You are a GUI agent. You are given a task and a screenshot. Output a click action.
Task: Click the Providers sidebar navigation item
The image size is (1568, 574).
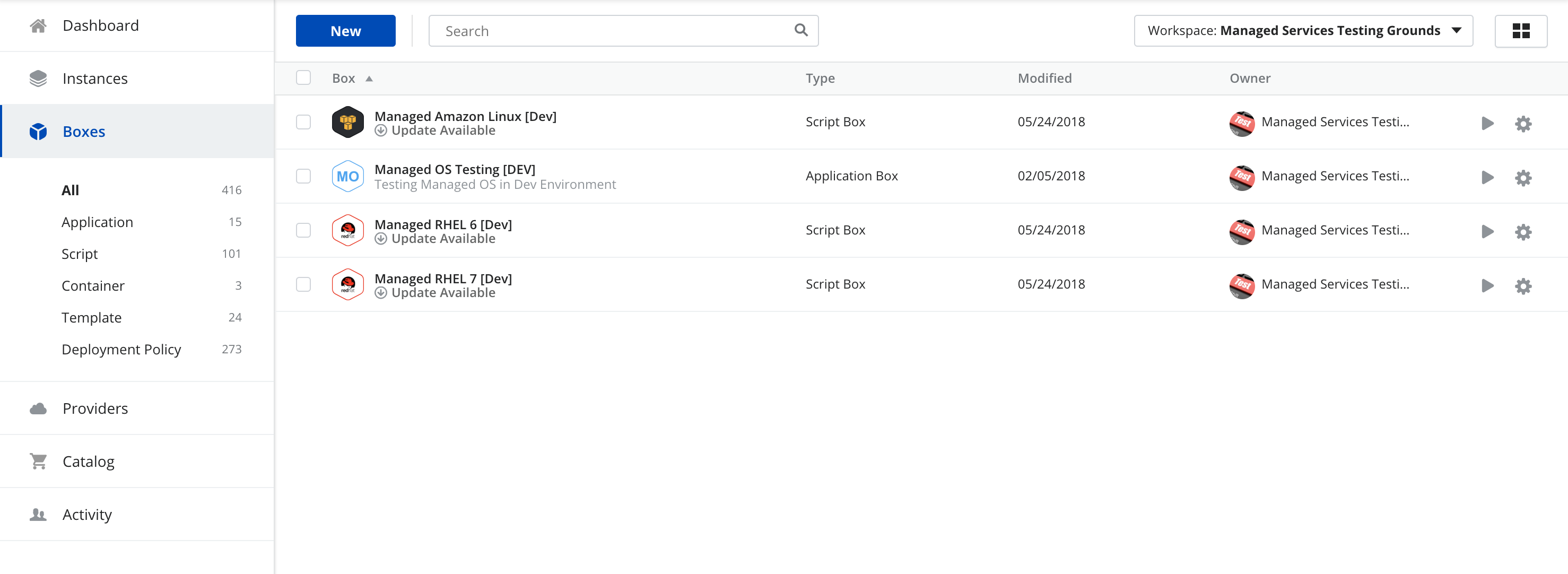95,408
